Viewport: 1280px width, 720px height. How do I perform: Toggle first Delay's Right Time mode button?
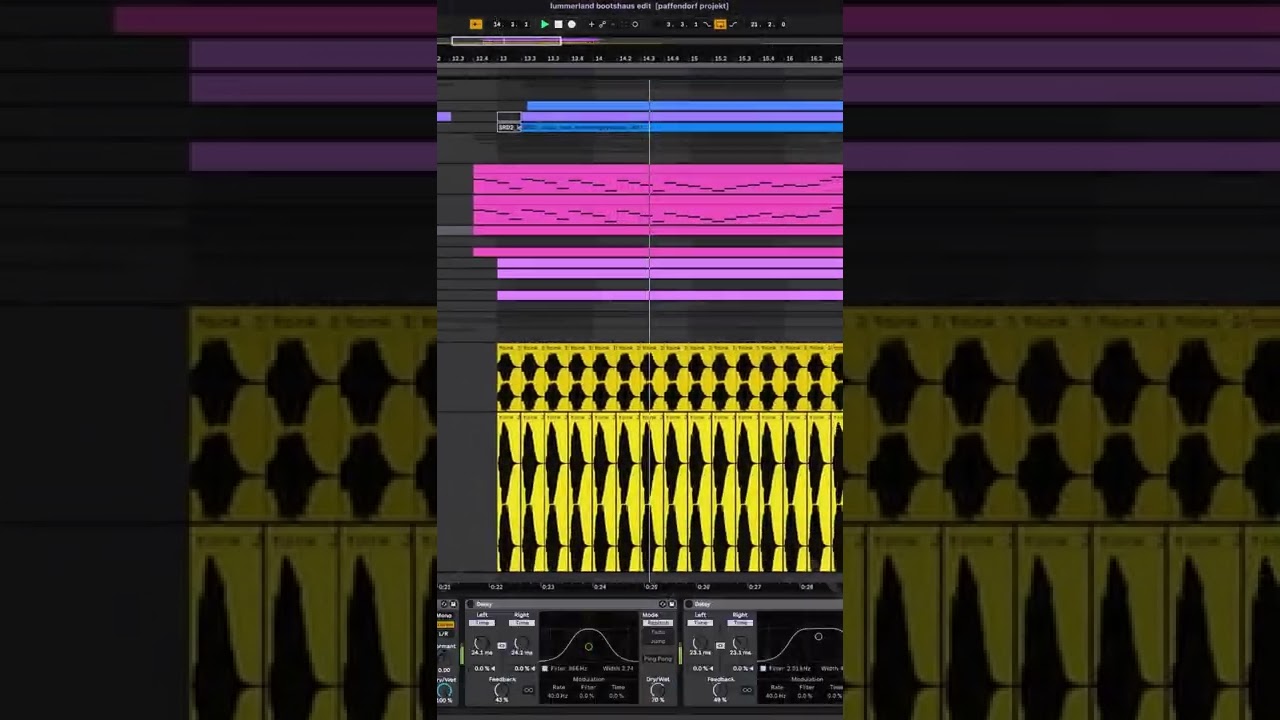pyautogui.click(x=521, y=623)
